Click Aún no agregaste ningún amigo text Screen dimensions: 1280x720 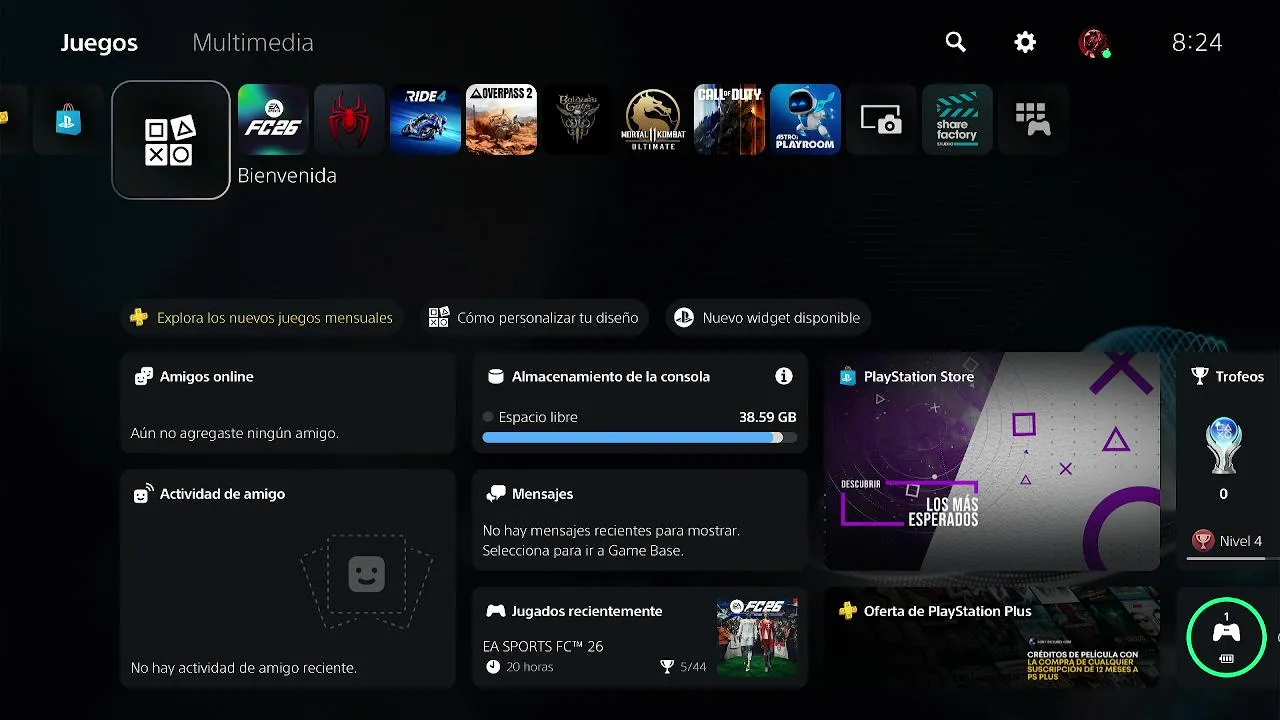click(234, 434)
